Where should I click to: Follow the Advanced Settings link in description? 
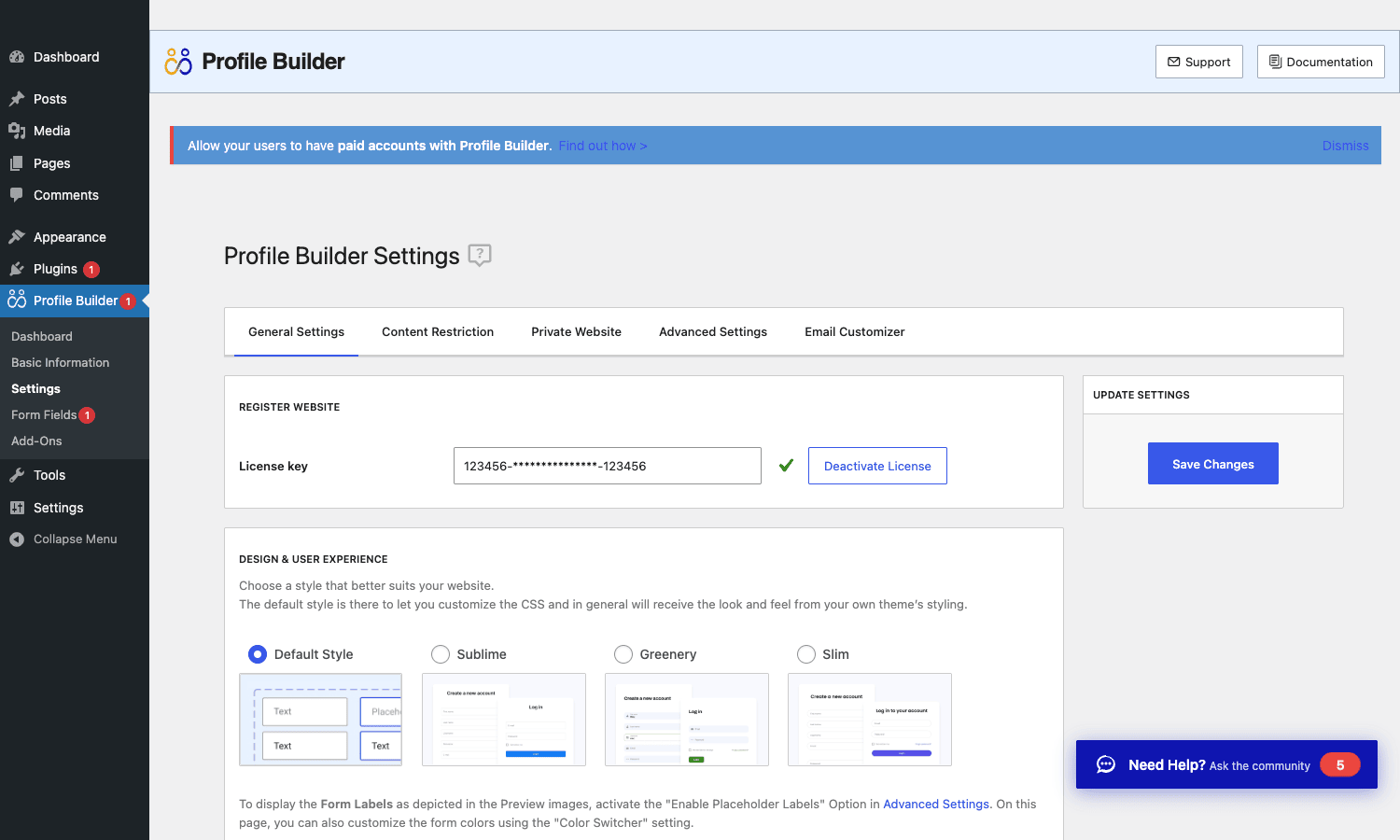coord(936,804)
